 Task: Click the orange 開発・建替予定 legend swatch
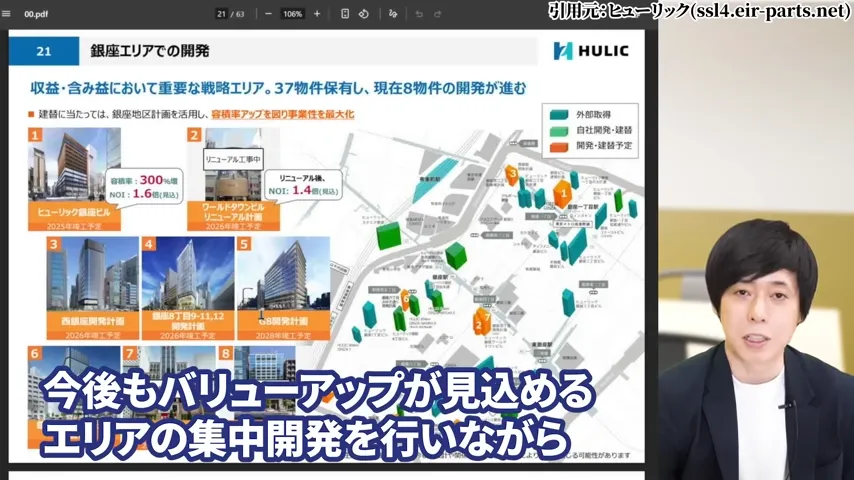559,147
